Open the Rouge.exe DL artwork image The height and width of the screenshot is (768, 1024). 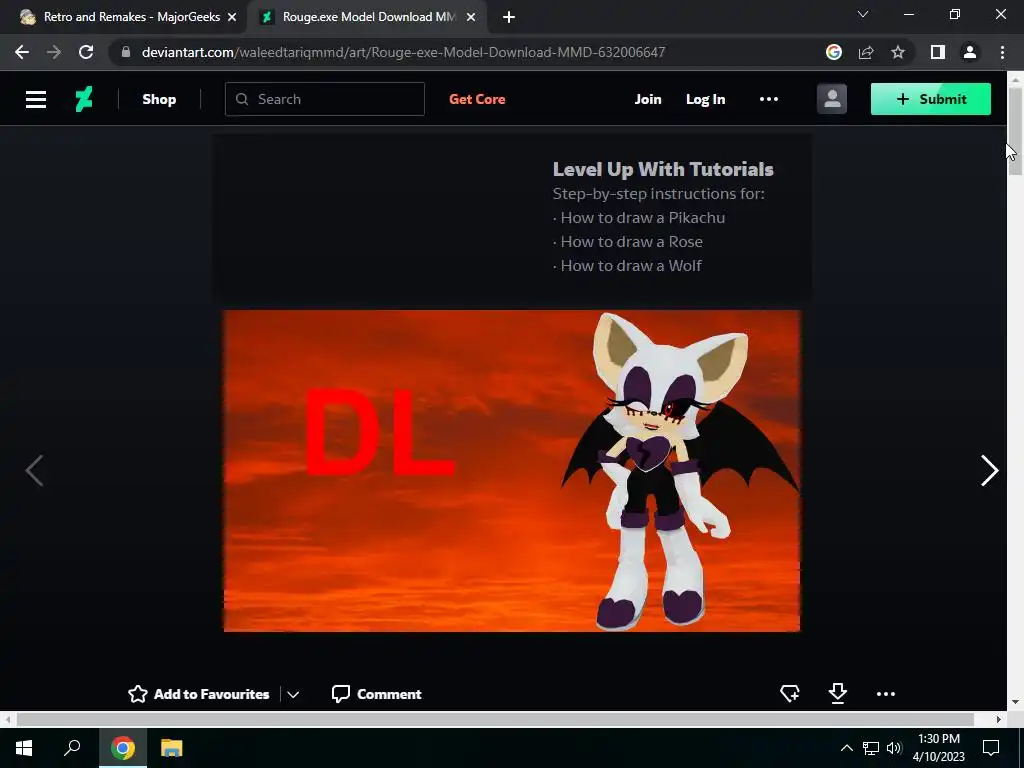[x=512, y=471]
